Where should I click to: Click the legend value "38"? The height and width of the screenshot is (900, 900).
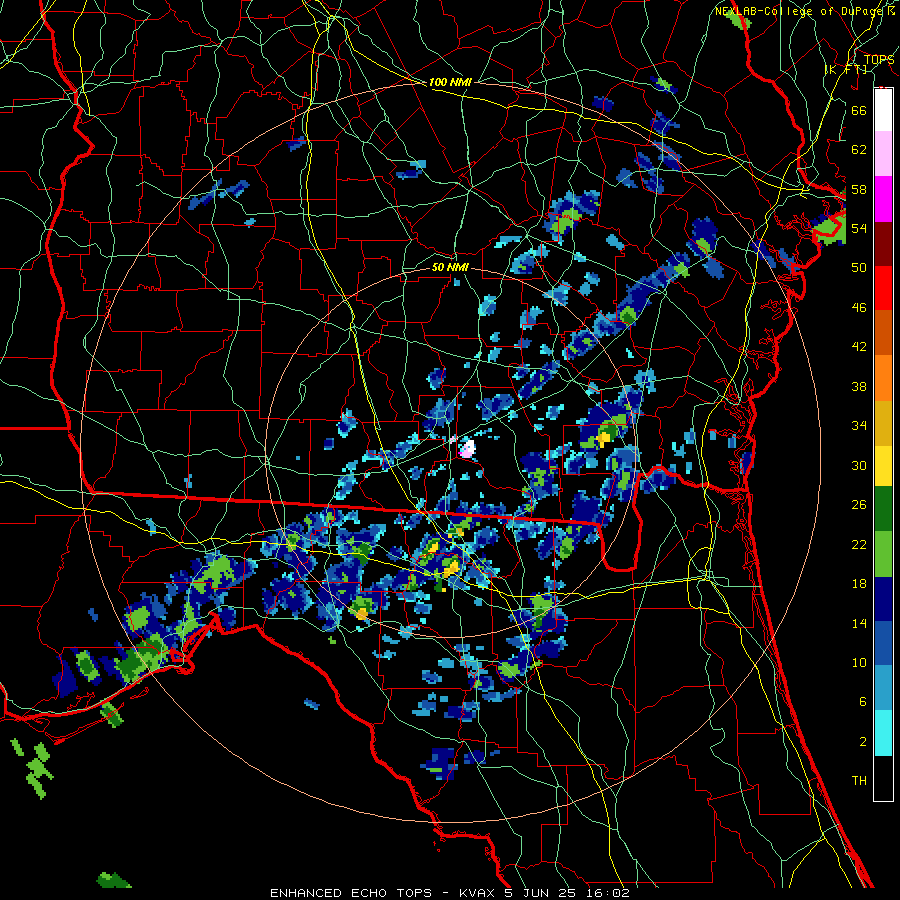(x=859, y=386)
